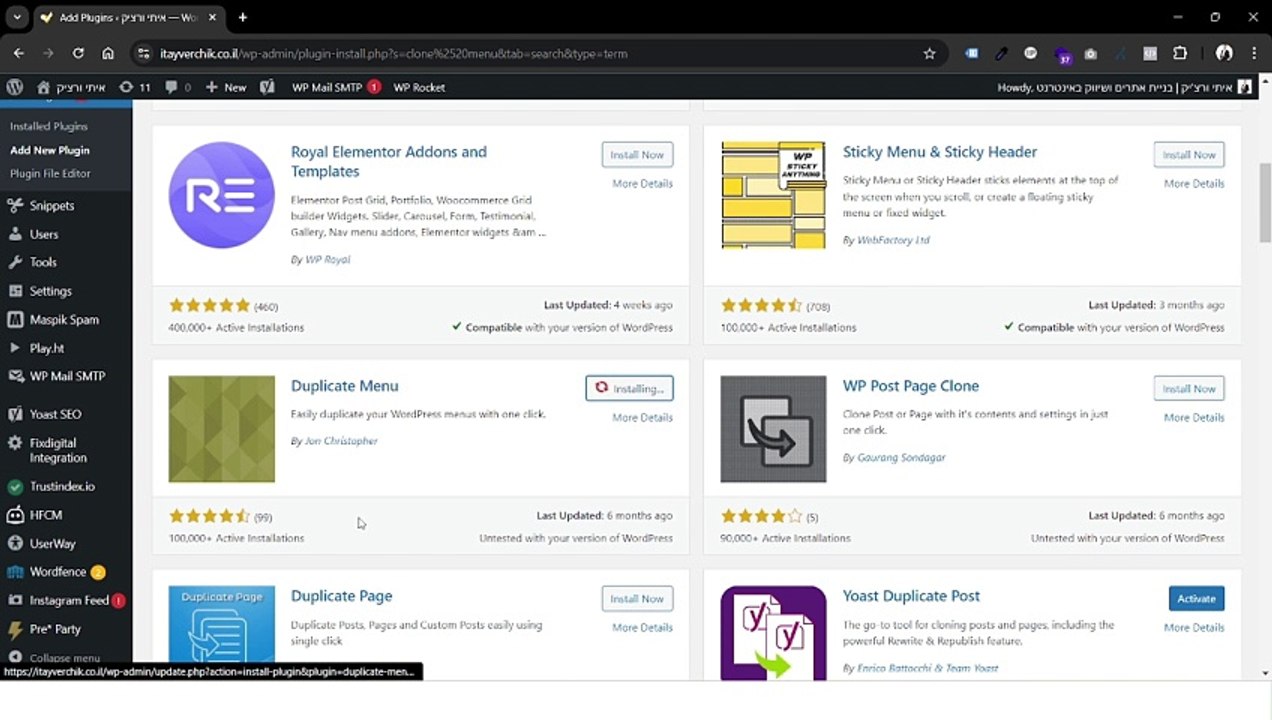View More Details for Sticky Menu
The width and height of the screenshot is (1272, 720).
click(x=1194, y=183)
